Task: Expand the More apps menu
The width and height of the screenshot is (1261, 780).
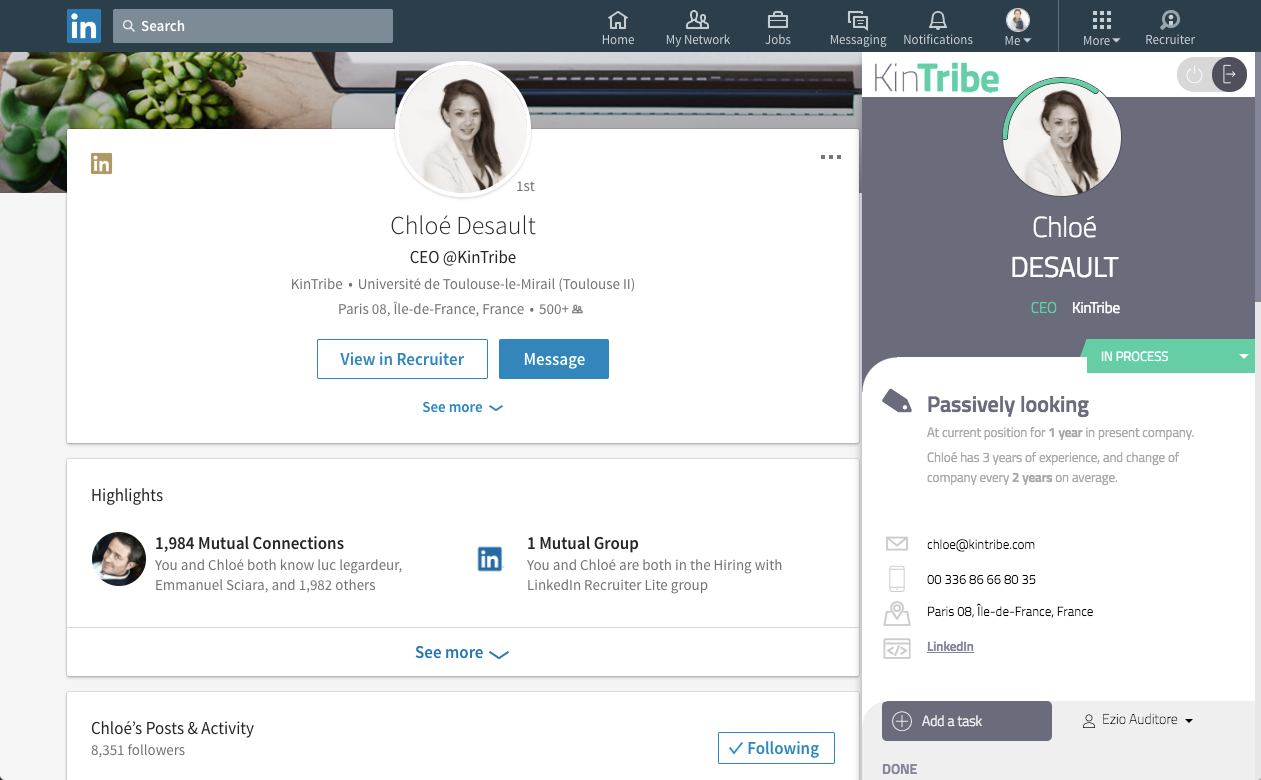Action: coord(1101,28)
